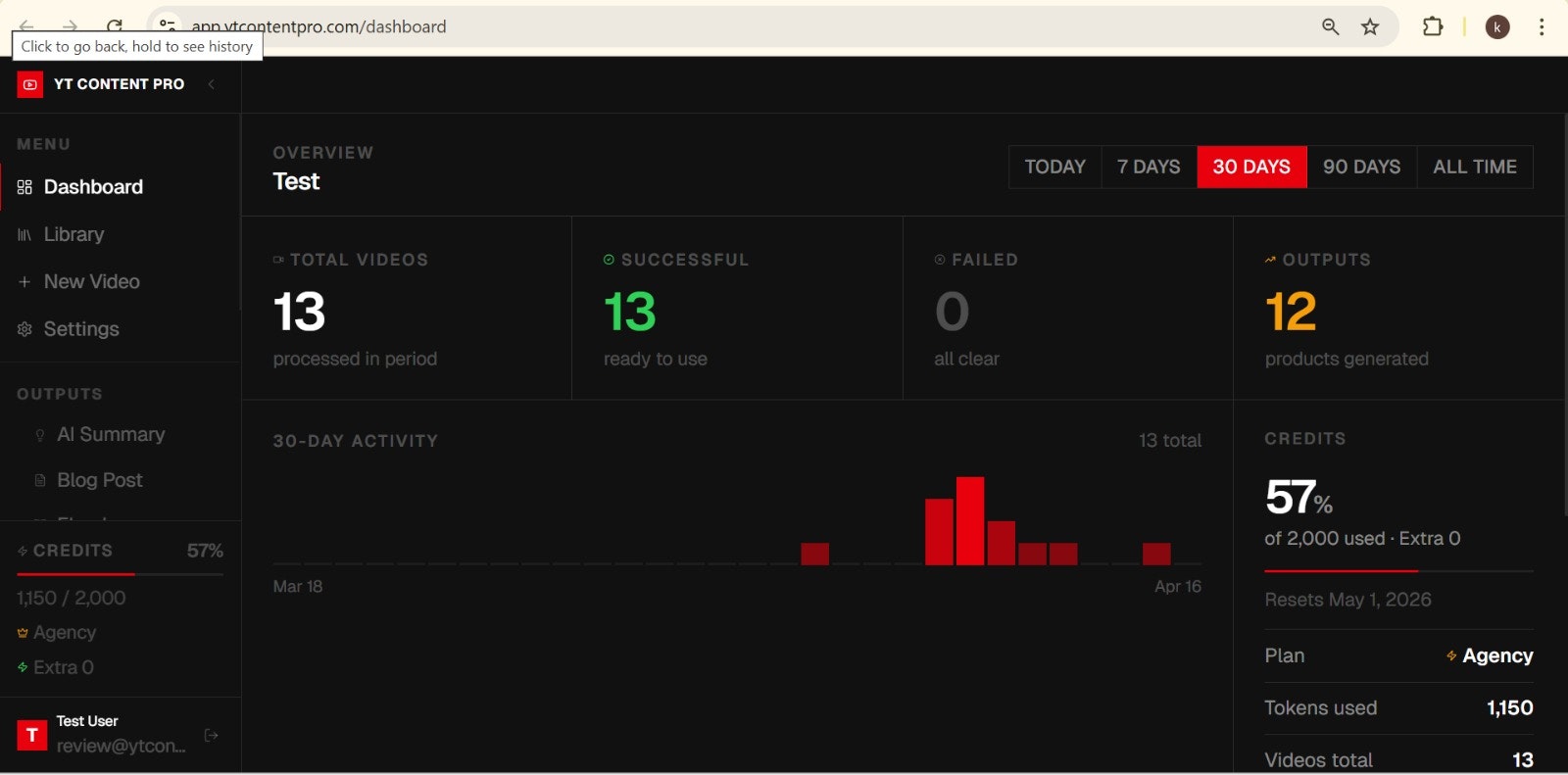1568x775 pixels.
Task: Click the Agency plan value
Action: pos(1497,656)
